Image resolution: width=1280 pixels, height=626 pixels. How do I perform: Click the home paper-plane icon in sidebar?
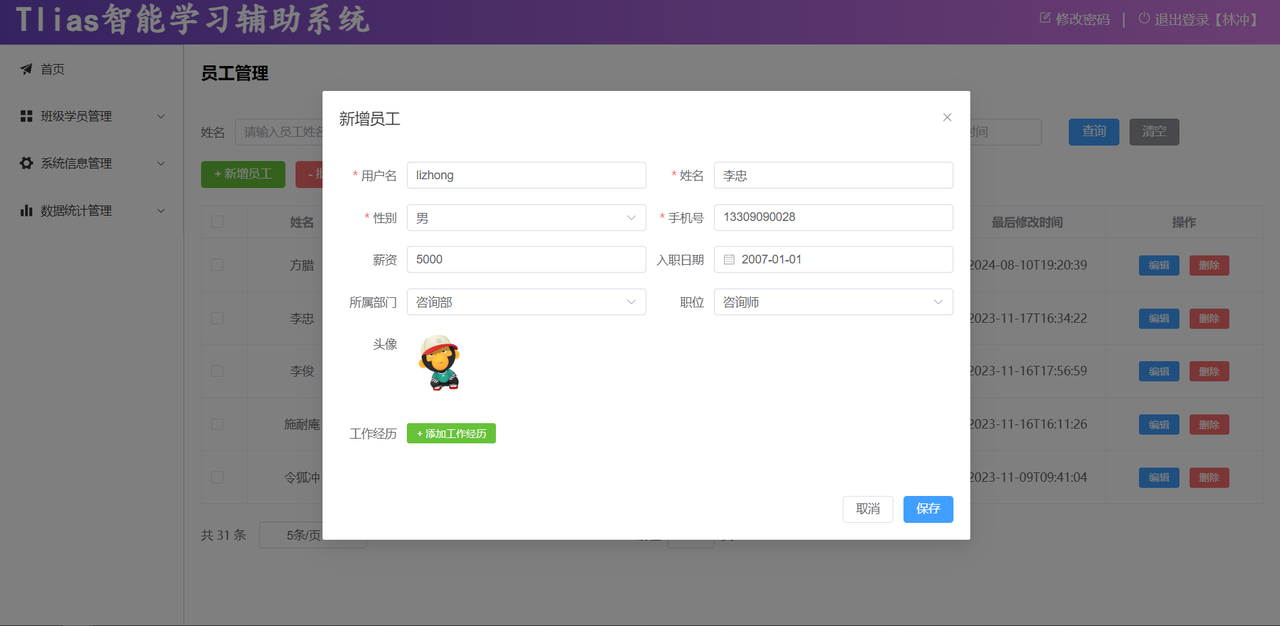coord(26,69)
